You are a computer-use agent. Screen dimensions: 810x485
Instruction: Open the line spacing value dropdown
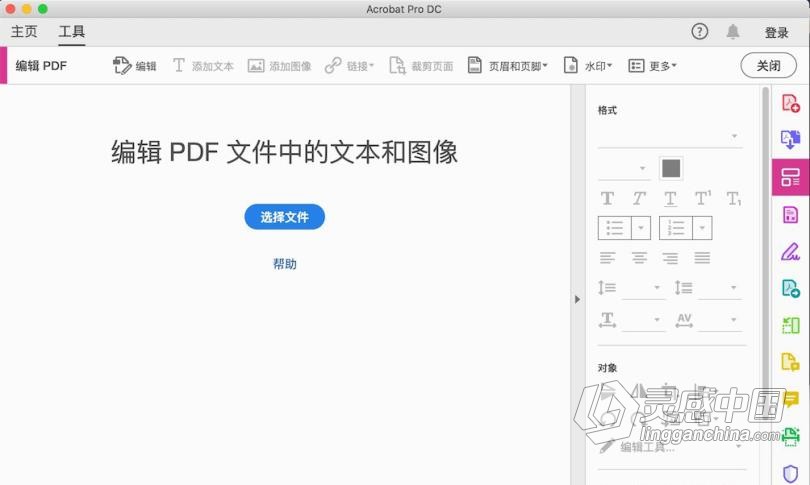tap(644, 288)
